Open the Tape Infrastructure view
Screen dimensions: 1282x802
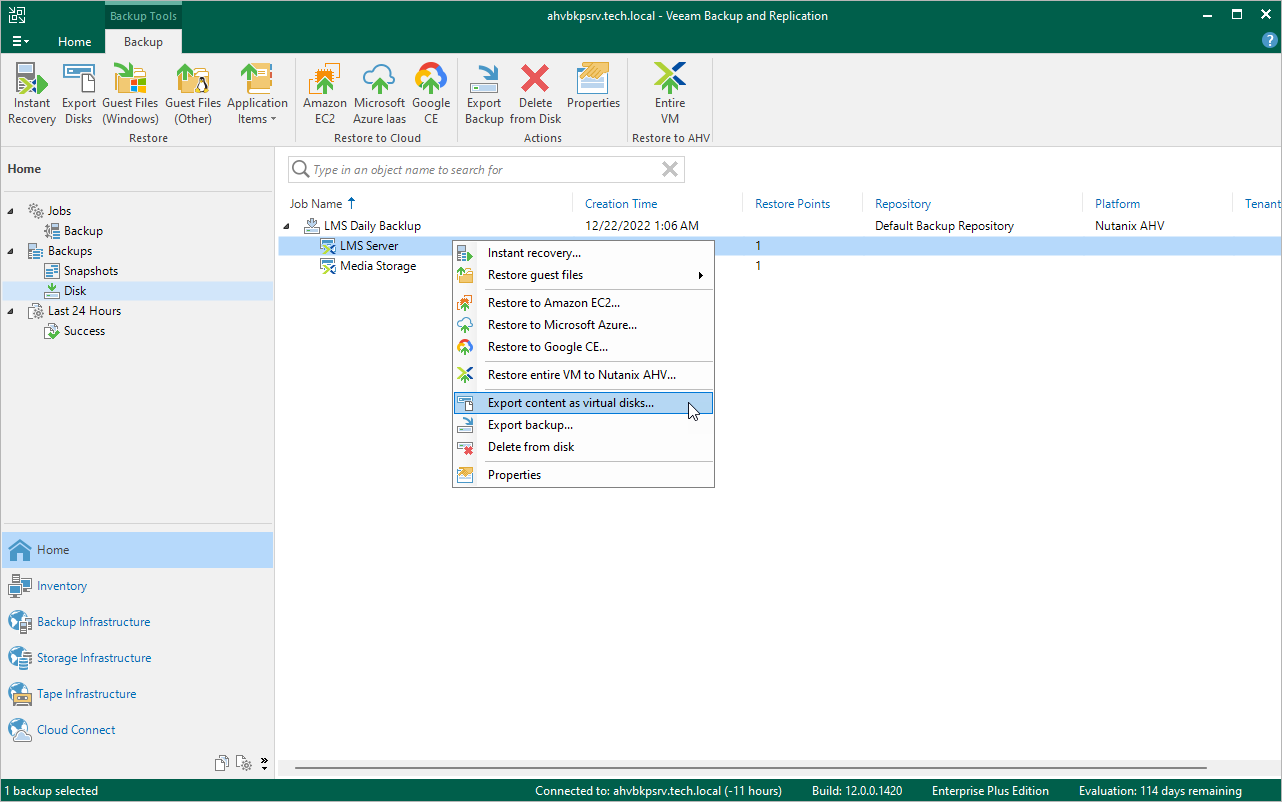pos(137,694)
